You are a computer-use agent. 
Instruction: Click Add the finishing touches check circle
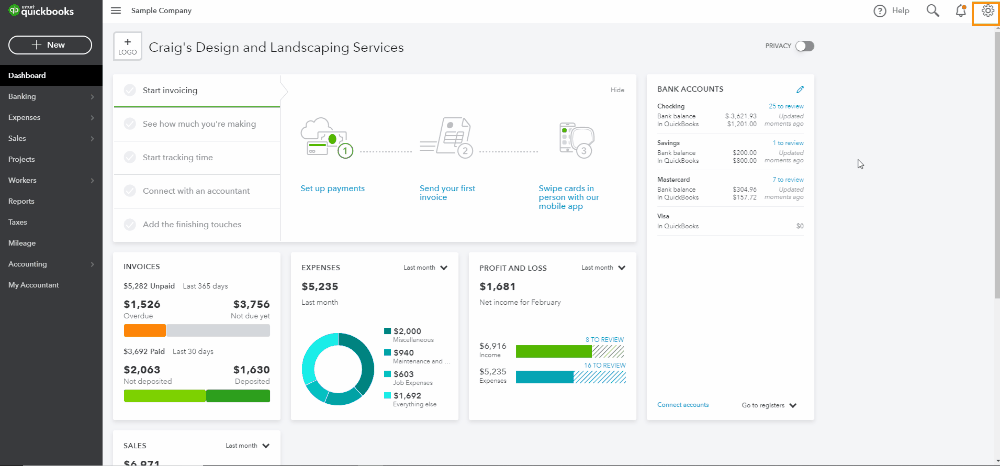point(130,224)
